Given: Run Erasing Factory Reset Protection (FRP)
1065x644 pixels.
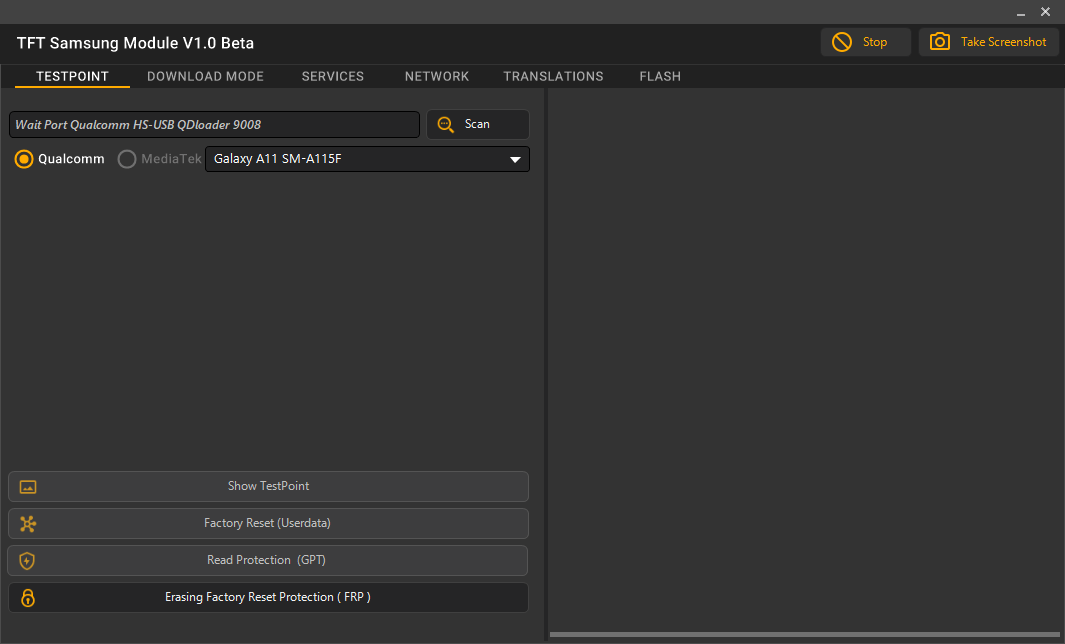Looking at the screenshot, I should (x=268, y=597).
